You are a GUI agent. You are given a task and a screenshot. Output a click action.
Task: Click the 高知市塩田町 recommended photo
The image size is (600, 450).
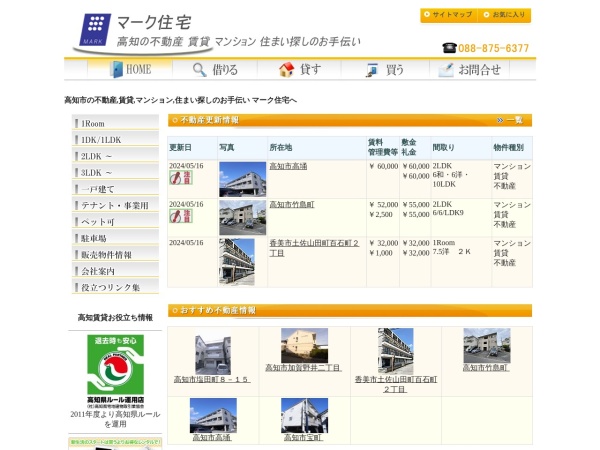[x=213, y=352]
